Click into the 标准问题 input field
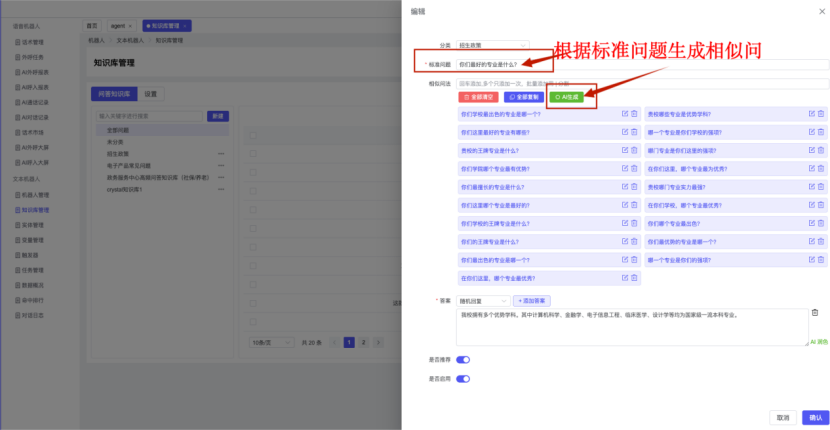This screenshot has height=430, width=830. pyautogui.click(x=640, y=65)
